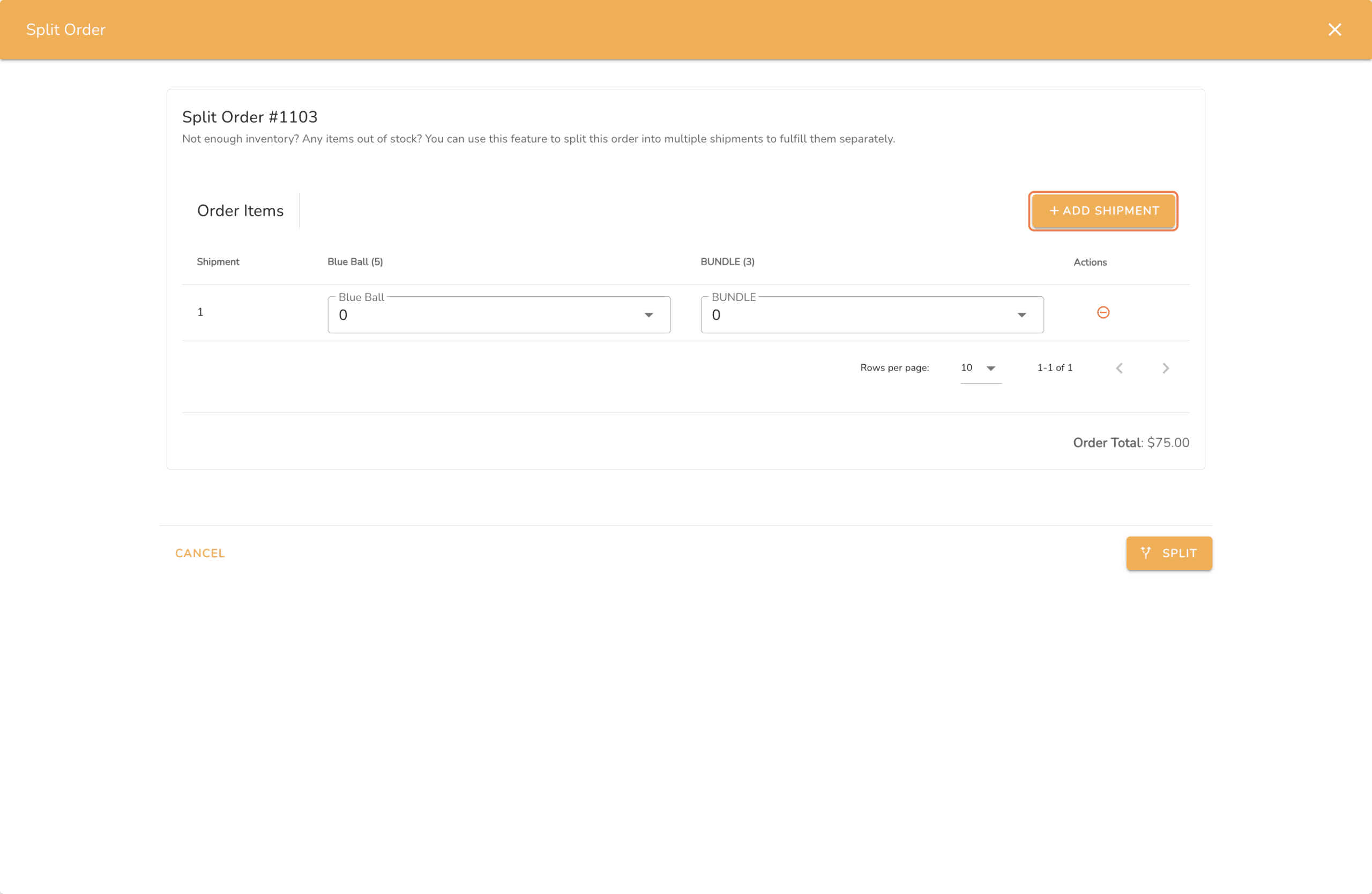Click the Shipment column header

click(218, 261)
